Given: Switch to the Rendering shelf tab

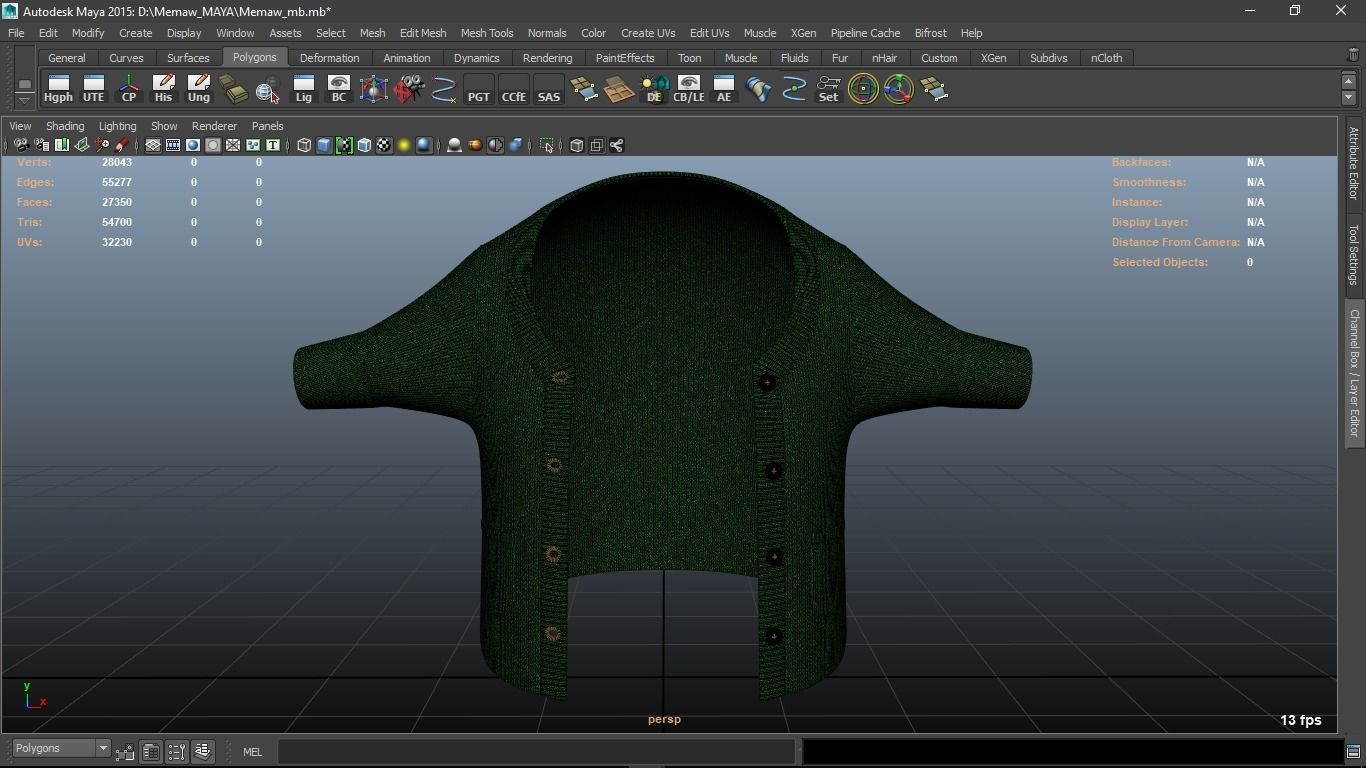Looking at the screenshot, I should pos(547,58).
